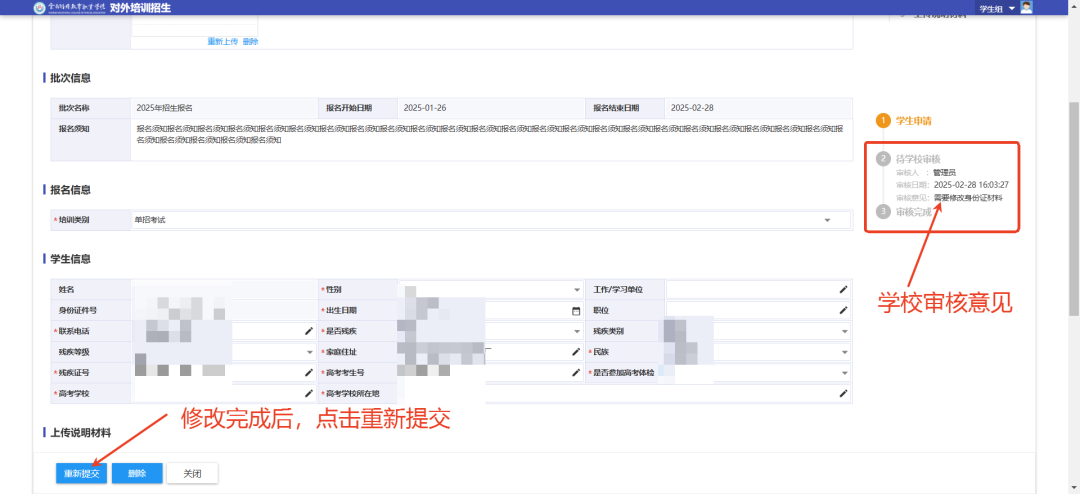Click edit pencil in 职位 field
The height and width of the screenshot is (494, 1080).
pos(843,310)
